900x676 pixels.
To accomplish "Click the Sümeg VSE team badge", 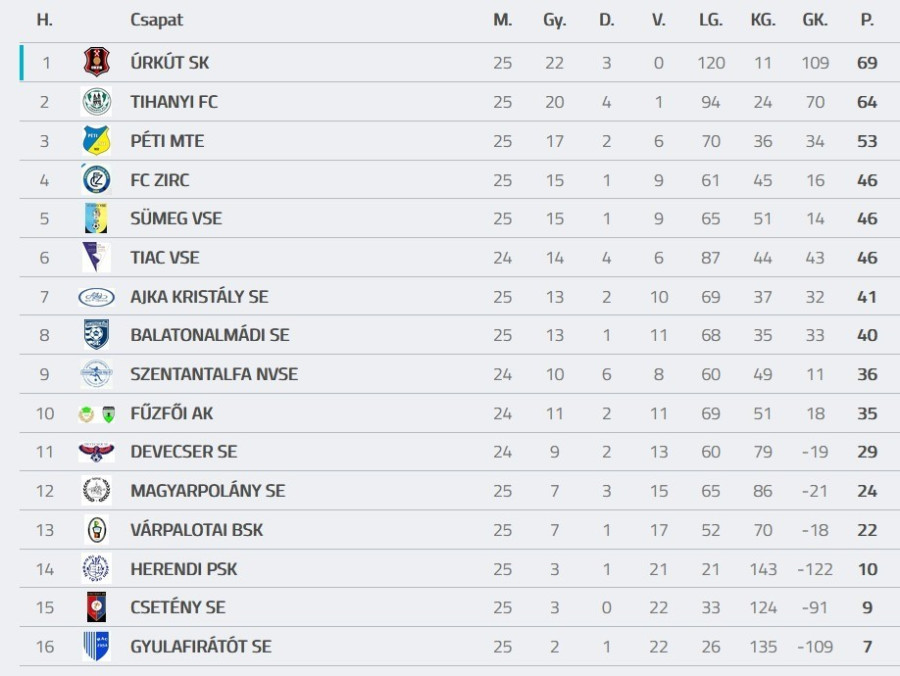I will coord(96,218).
